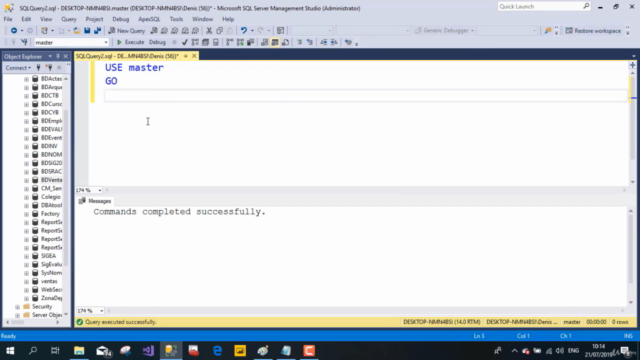This screenshot has height=360, width=640.
Task: Click the empty third line in query editor
Action: pyautogui.click(x=365, y=95)
